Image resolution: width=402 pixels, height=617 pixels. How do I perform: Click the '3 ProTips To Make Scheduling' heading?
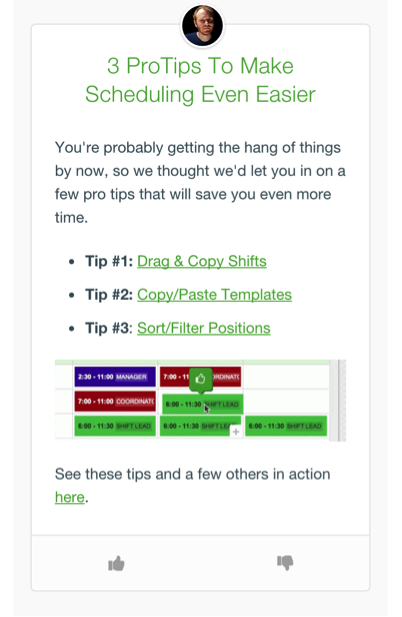(200, 80)
